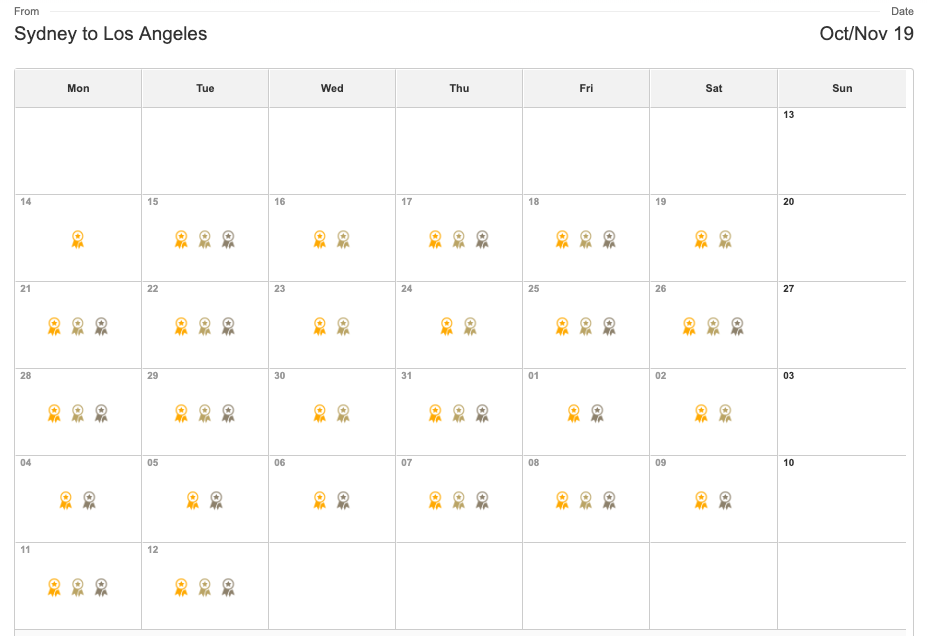Screen dimensions: 927x636
Task: Choose the gold ribbon on Thursday 17
Action: click(x=435, y=239)
